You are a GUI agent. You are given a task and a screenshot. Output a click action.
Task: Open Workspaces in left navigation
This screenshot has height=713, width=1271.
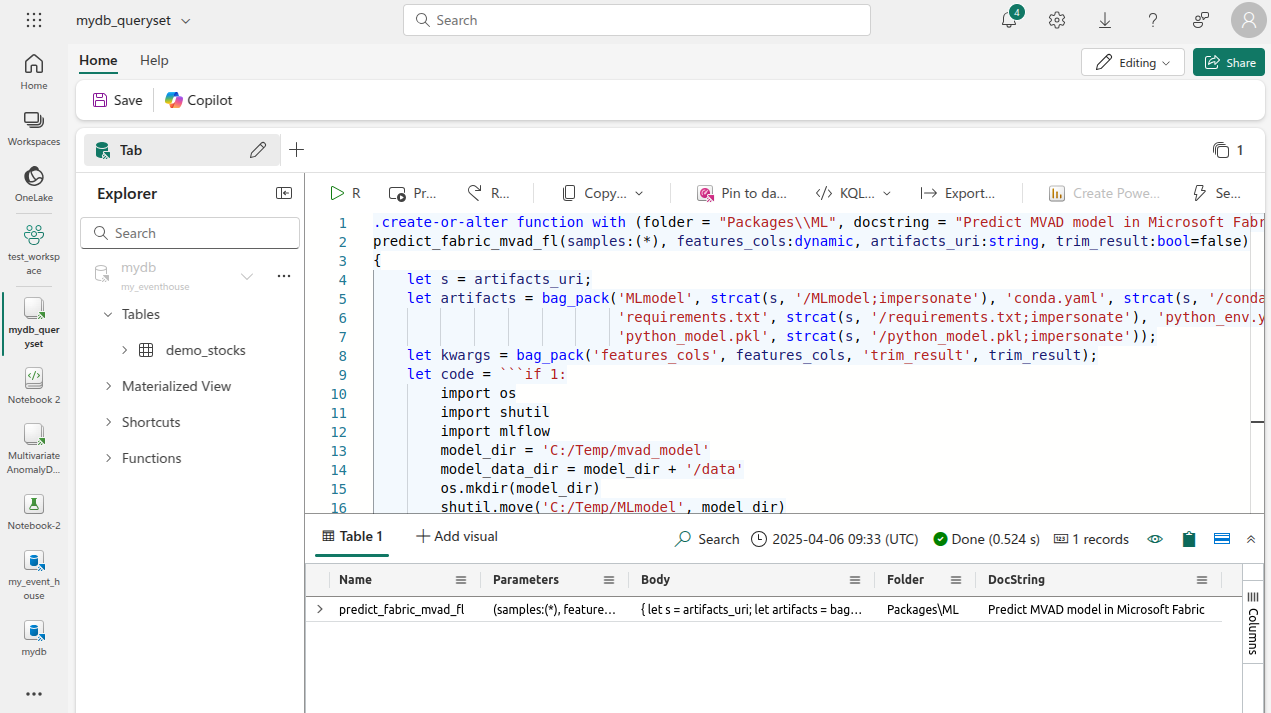click(34, 128)
